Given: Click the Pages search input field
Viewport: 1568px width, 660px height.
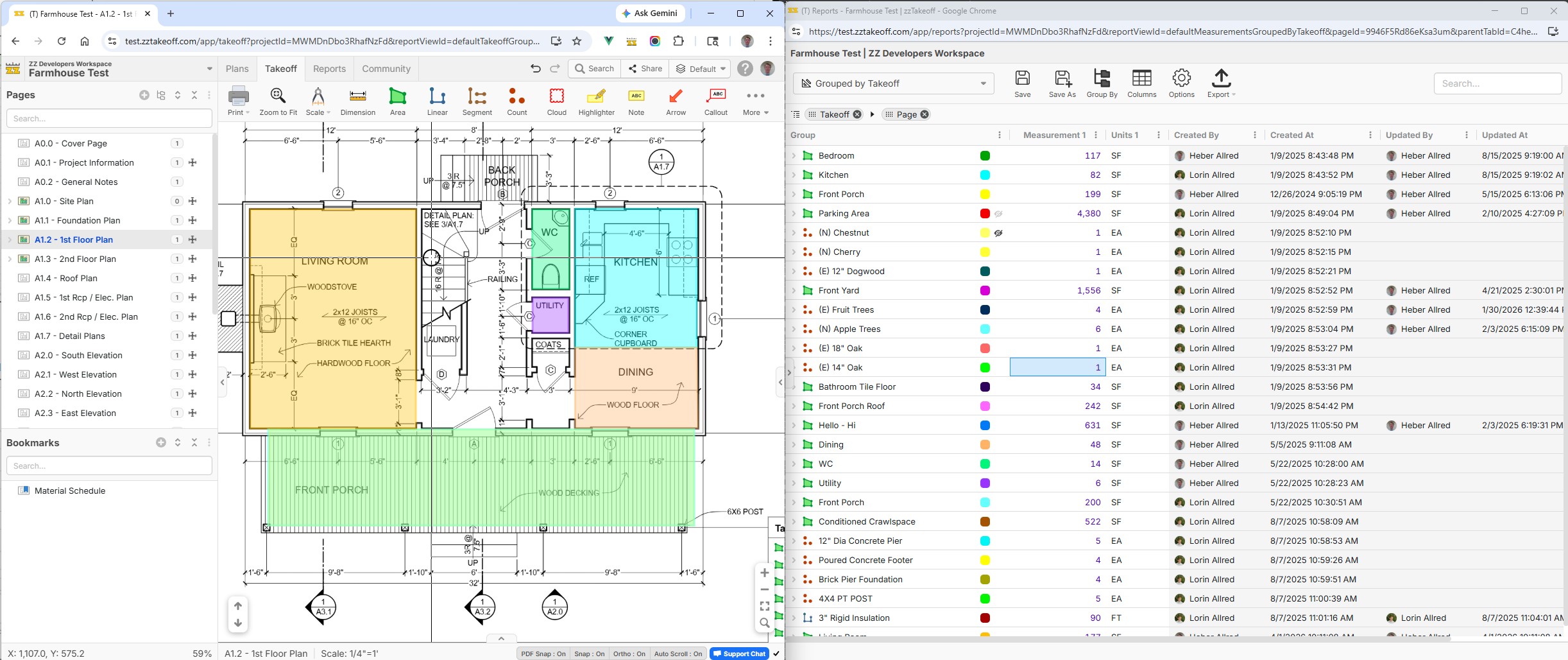Looking at the screenshot, I should point(109,118).
